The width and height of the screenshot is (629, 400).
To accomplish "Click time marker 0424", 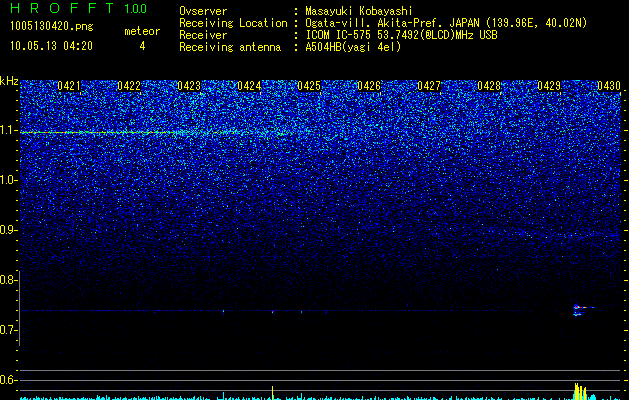I will click(249, 86).
